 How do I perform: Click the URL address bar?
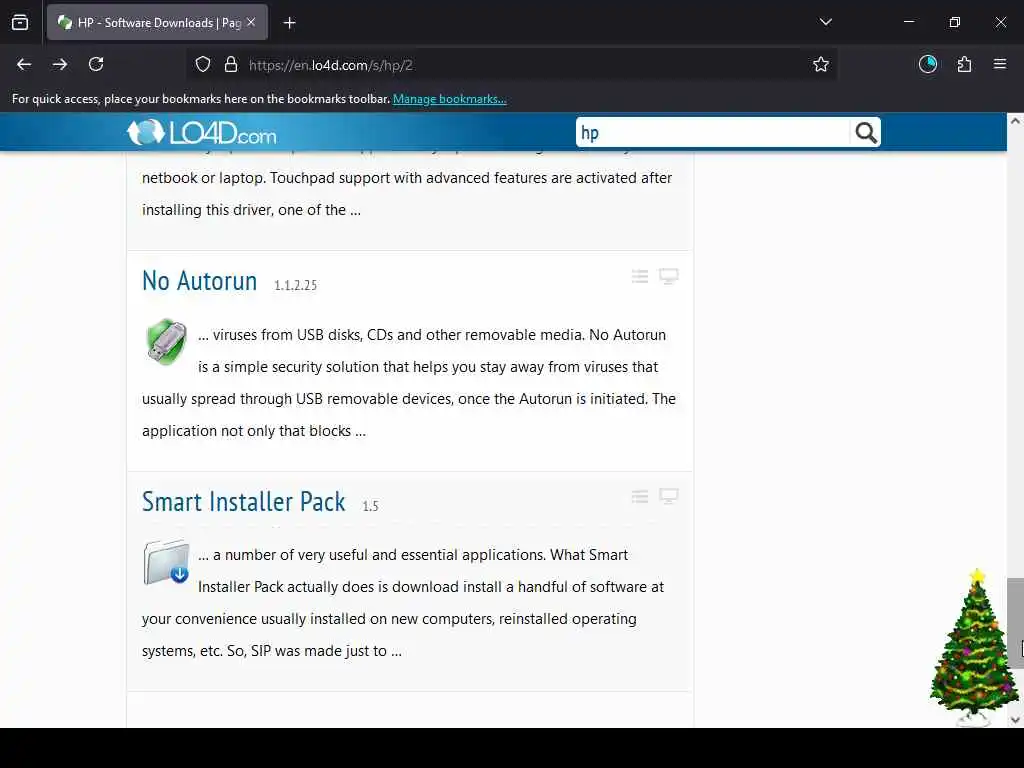511,65
